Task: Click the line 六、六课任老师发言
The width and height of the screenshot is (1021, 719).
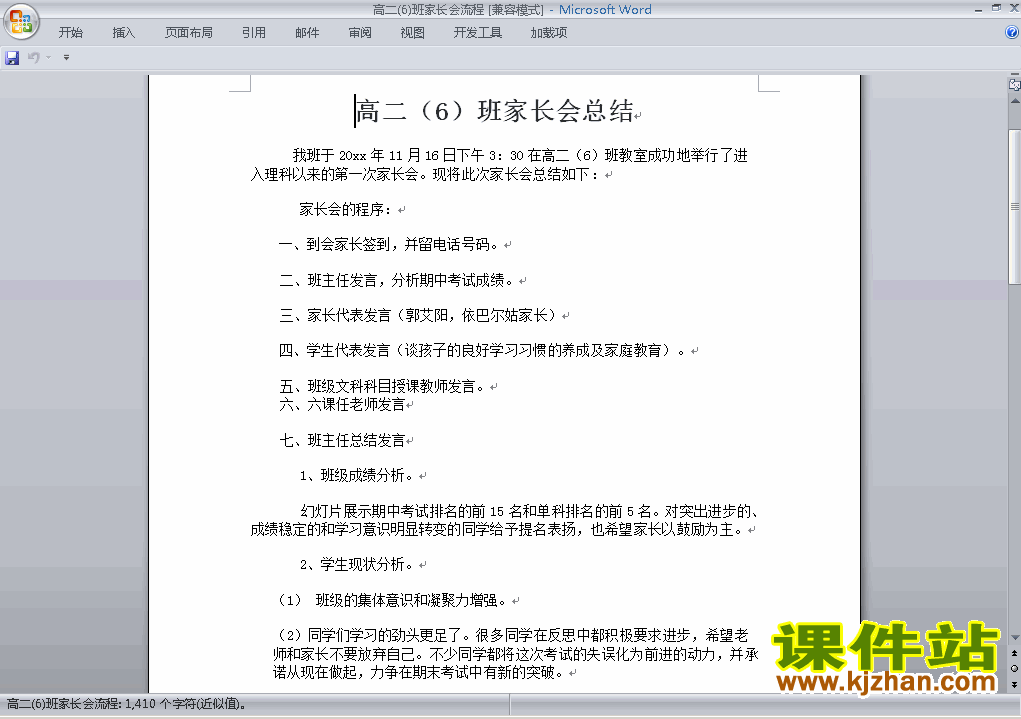Action: pyautogui.click(x=342, y=404)
